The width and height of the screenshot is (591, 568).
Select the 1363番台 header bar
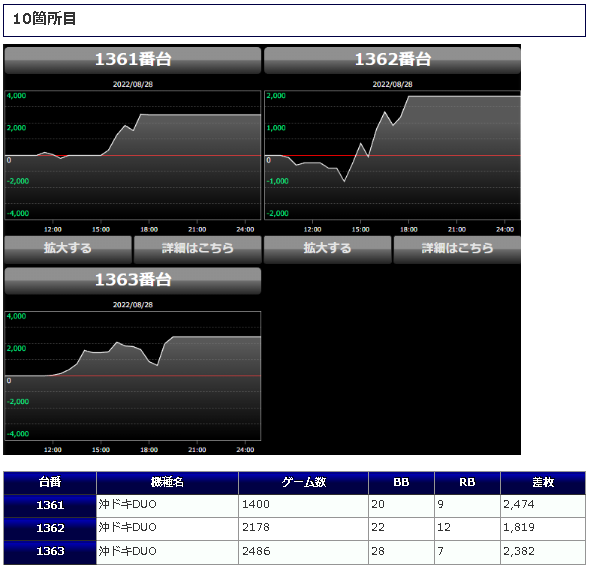click(x=133, y=281)
